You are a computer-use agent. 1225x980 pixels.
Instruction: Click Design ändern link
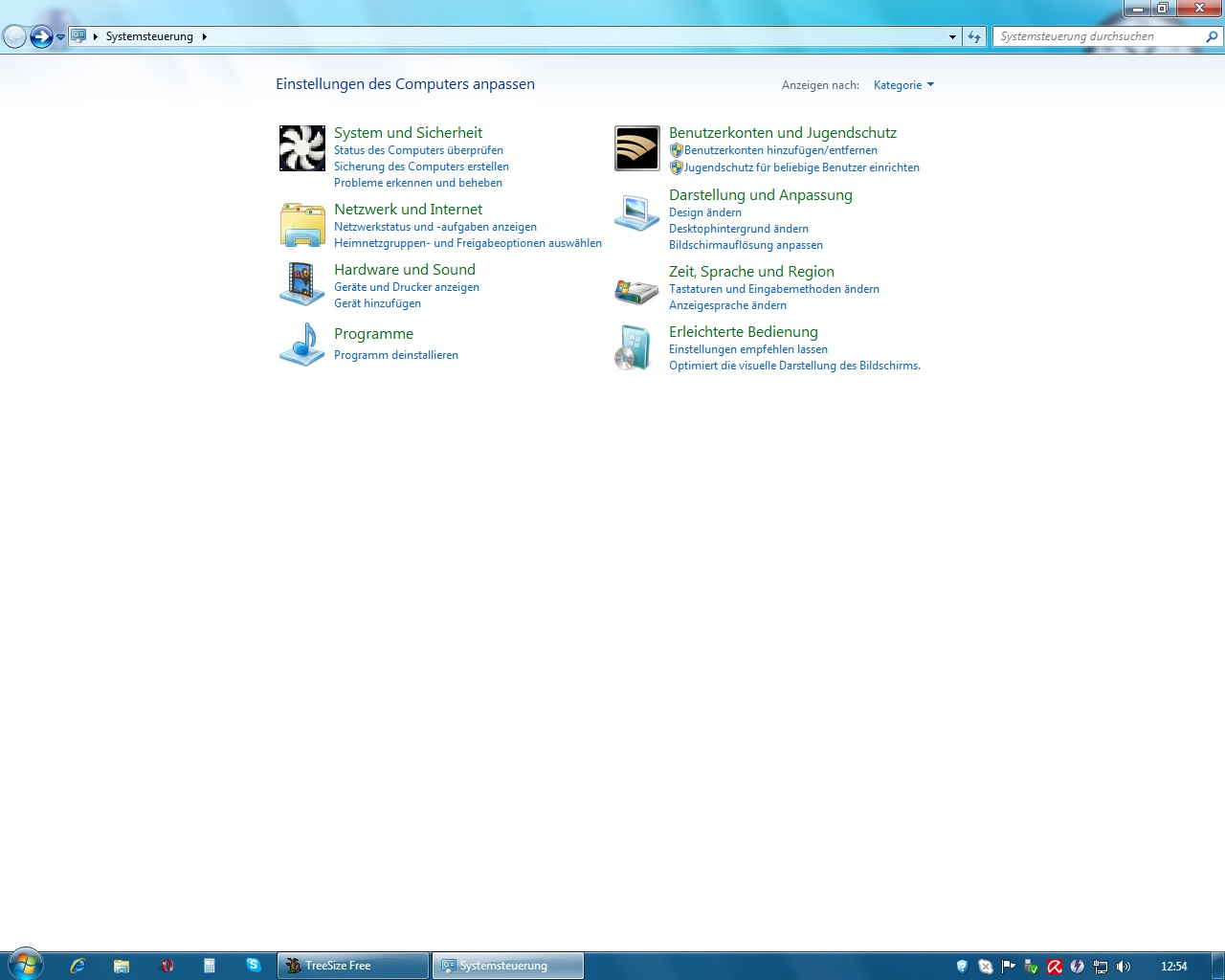705,212
